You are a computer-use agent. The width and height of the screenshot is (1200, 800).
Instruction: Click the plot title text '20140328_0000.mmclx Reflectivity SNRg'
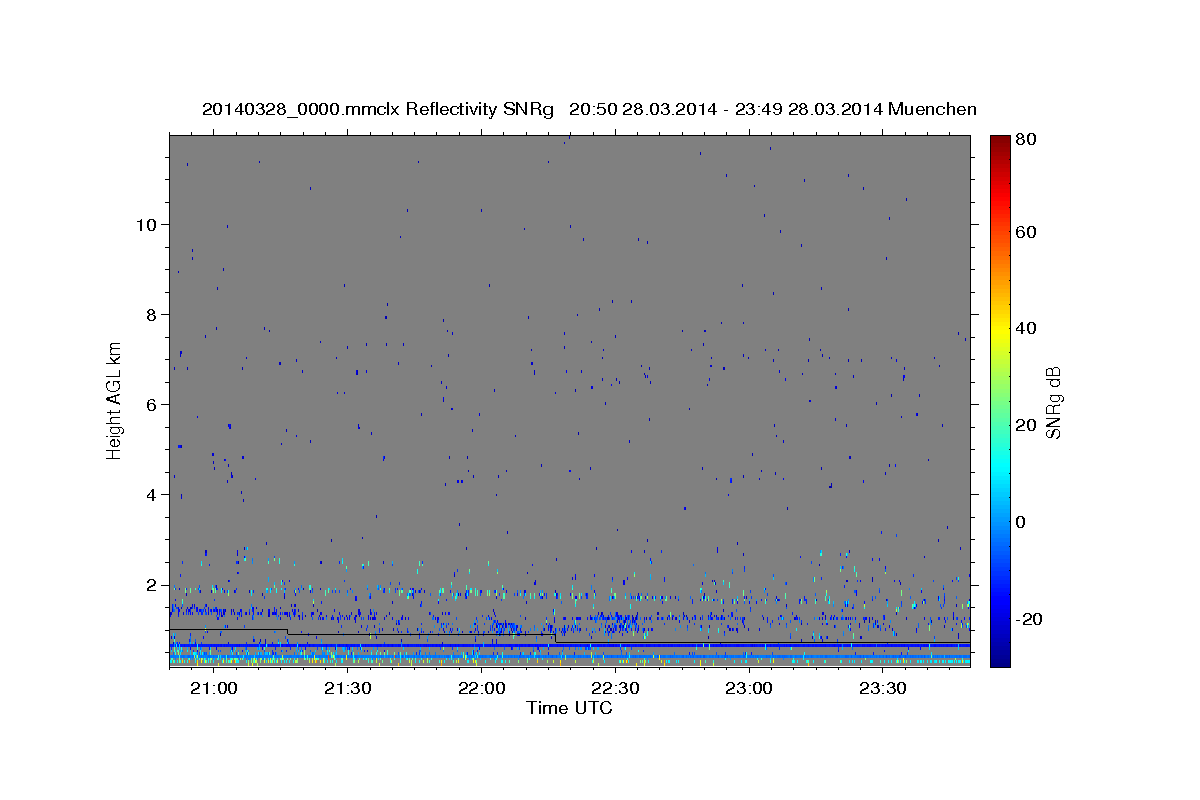[x=378, y=109]
